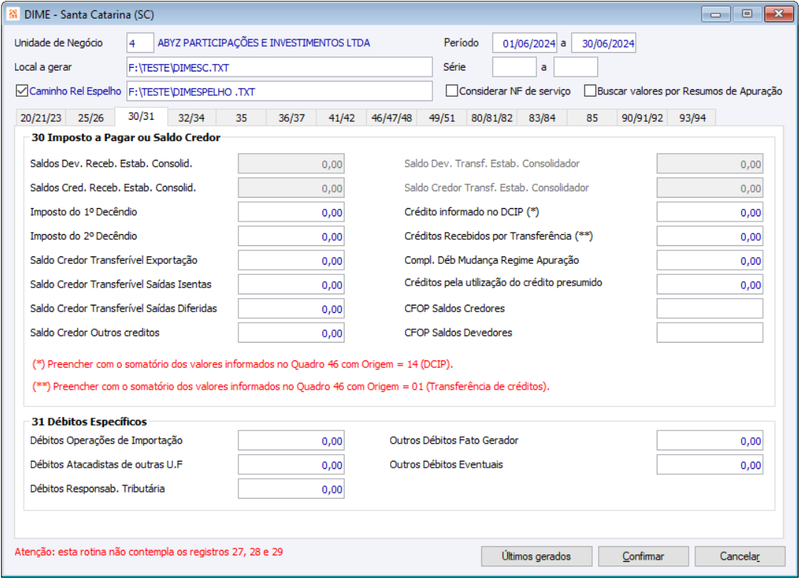This screenshot has width=800, height=579.
Task: Focus Créditos pela utilização do crédito presumido field
Action: pos(710,285)
